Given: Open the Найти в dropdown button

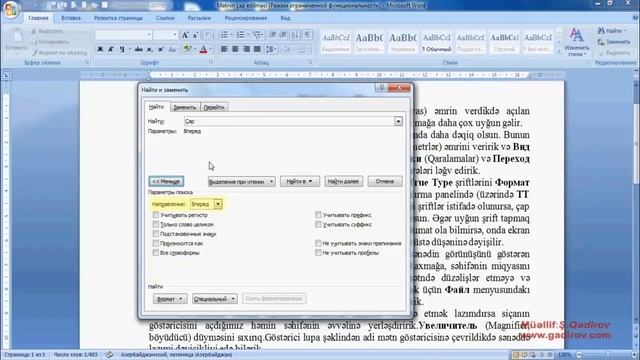Looking at the screenshot, I should point(300,181).
